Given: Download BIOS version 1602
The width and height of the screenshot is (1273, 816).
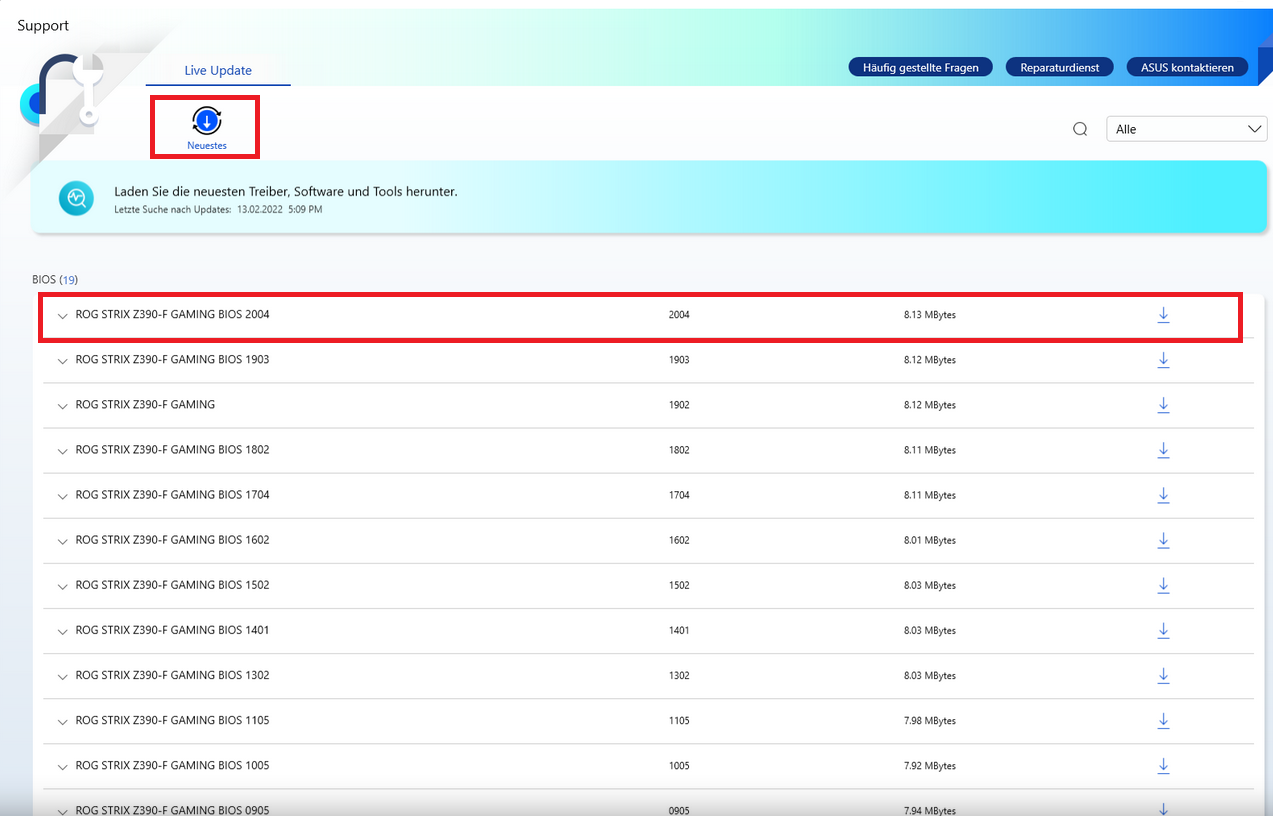Looking at the screenshot, I should (x=1163, y=540).
